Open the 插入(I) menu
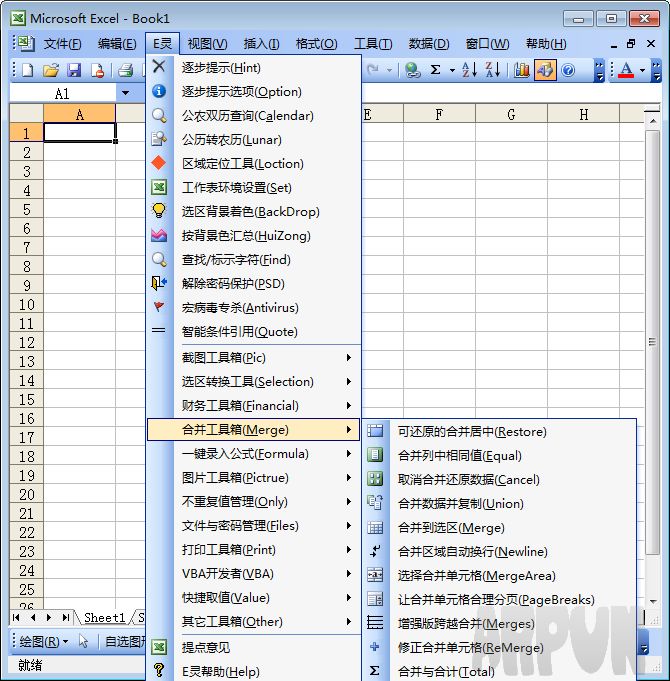Viewport: 670px width, 681px height. click(261, 44)
